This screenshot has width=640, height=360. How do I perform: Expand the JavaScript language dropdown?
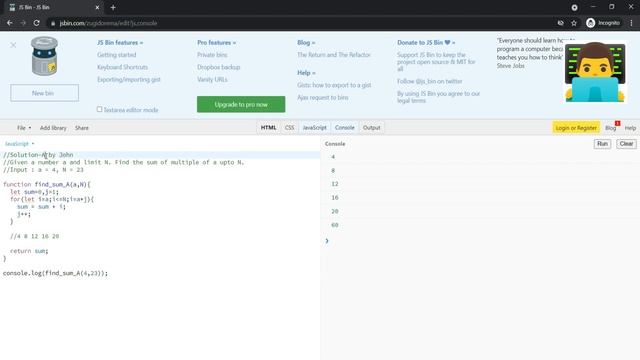(20, 144)
